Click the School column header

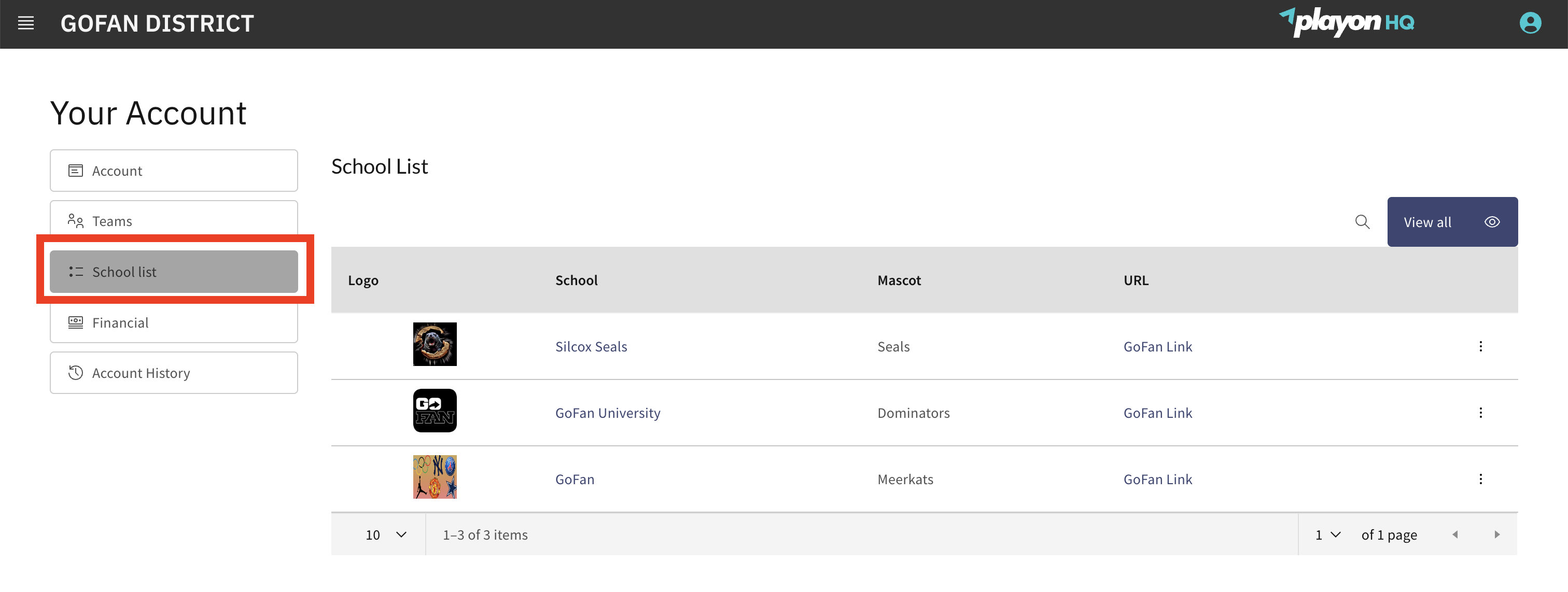tap(576, 280)
